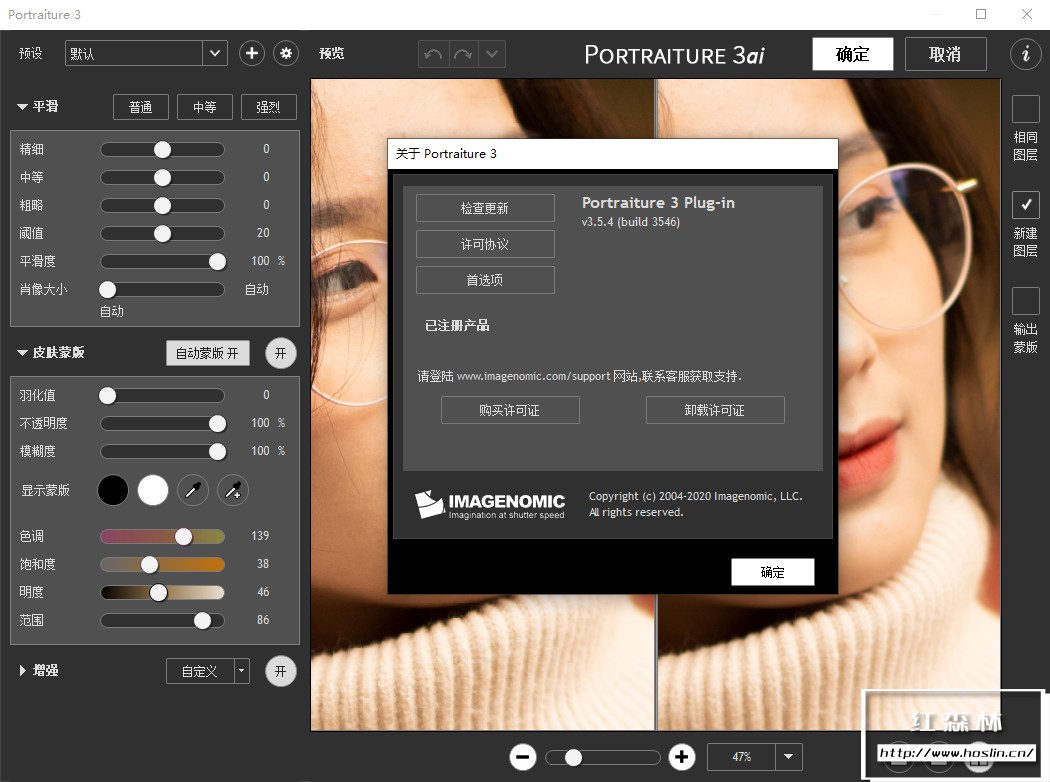Close the Portraiture 3 window

[1027, 14]
